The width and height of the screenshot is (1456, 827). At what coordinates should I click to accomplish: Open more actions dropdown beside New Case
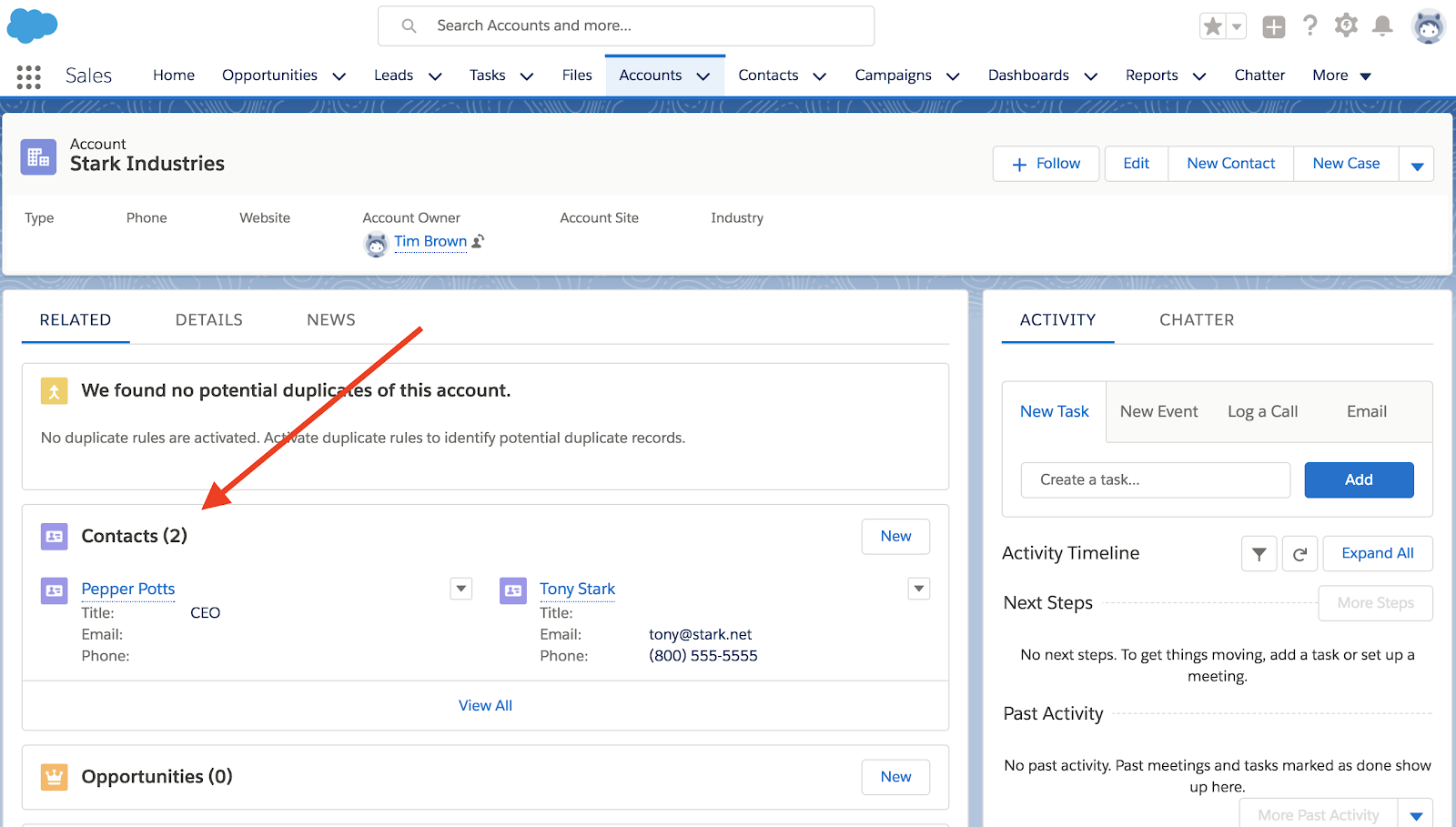pos(1416,165)
